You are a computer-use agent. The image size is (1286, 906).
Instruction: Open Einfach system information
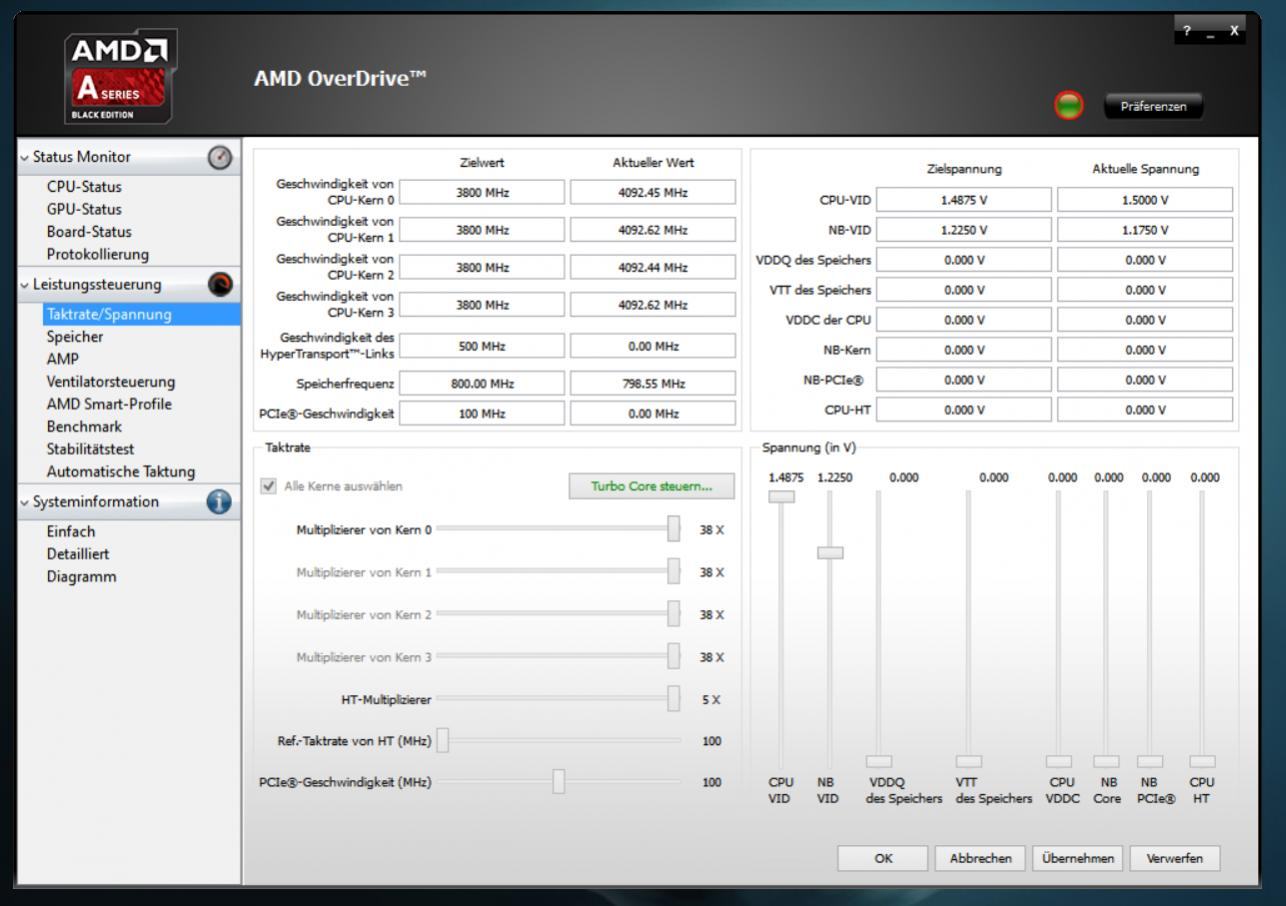click(x=71, y=532)
